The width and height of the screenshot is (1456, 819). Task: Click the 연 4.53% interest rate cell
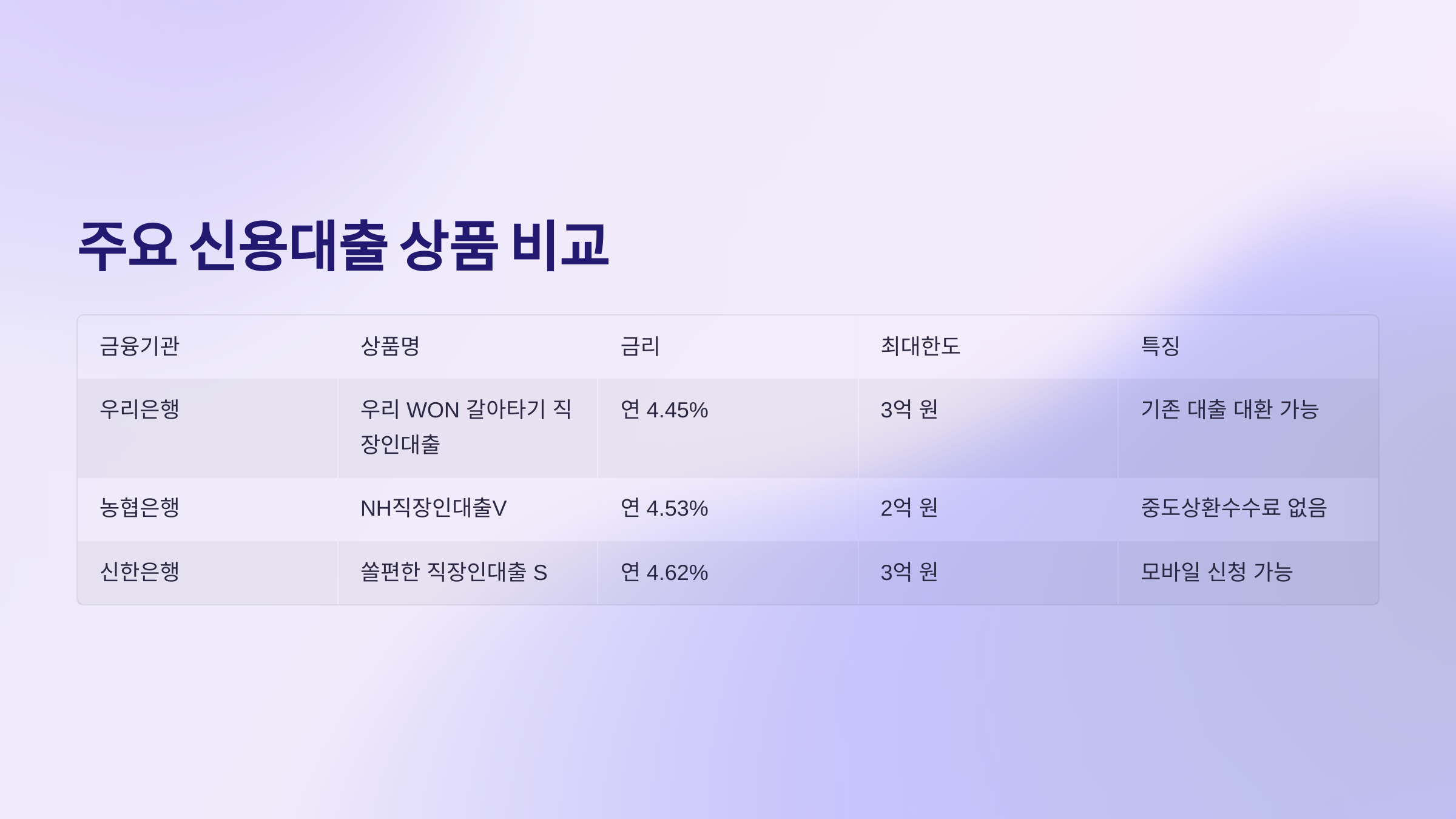pyautogui.click(x=664, y=508)
